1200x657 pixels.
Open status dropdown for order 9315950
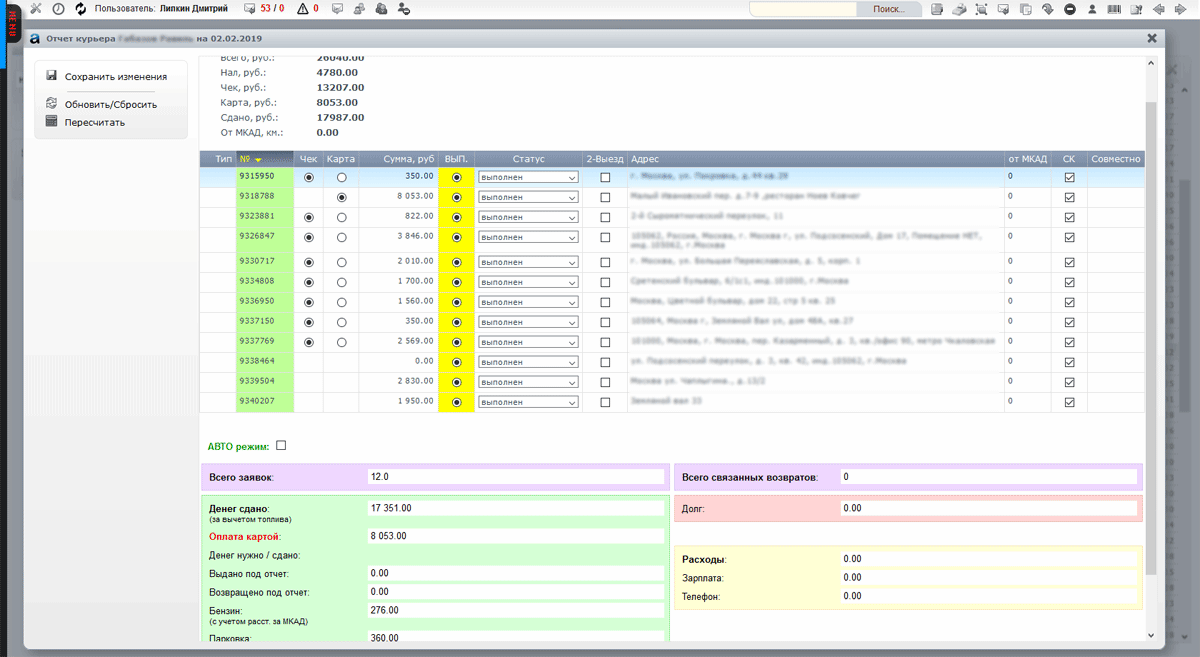tap(528, 177)
